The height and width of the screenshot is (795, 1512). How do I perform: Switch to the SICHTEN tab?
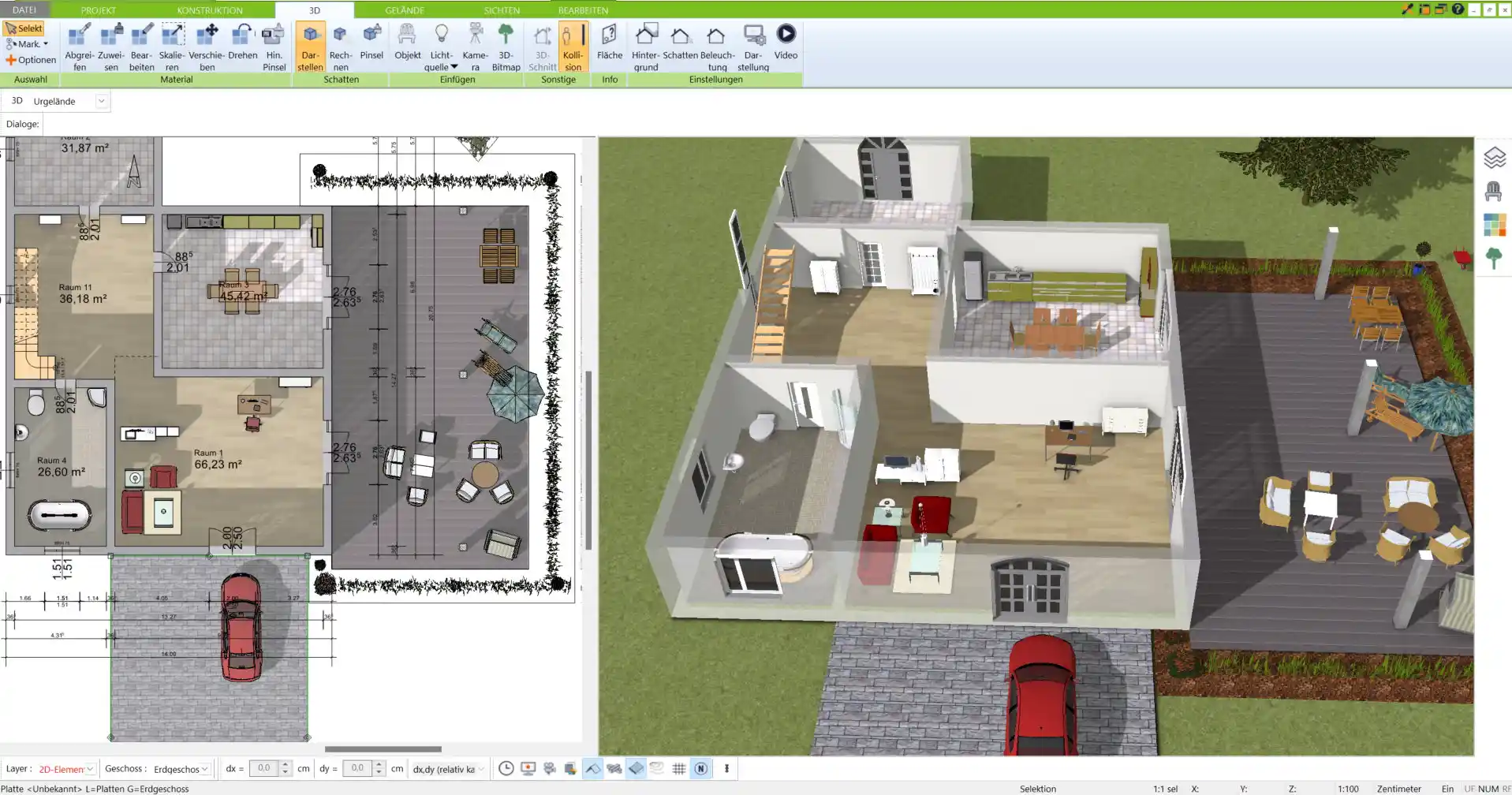(502, 10)
